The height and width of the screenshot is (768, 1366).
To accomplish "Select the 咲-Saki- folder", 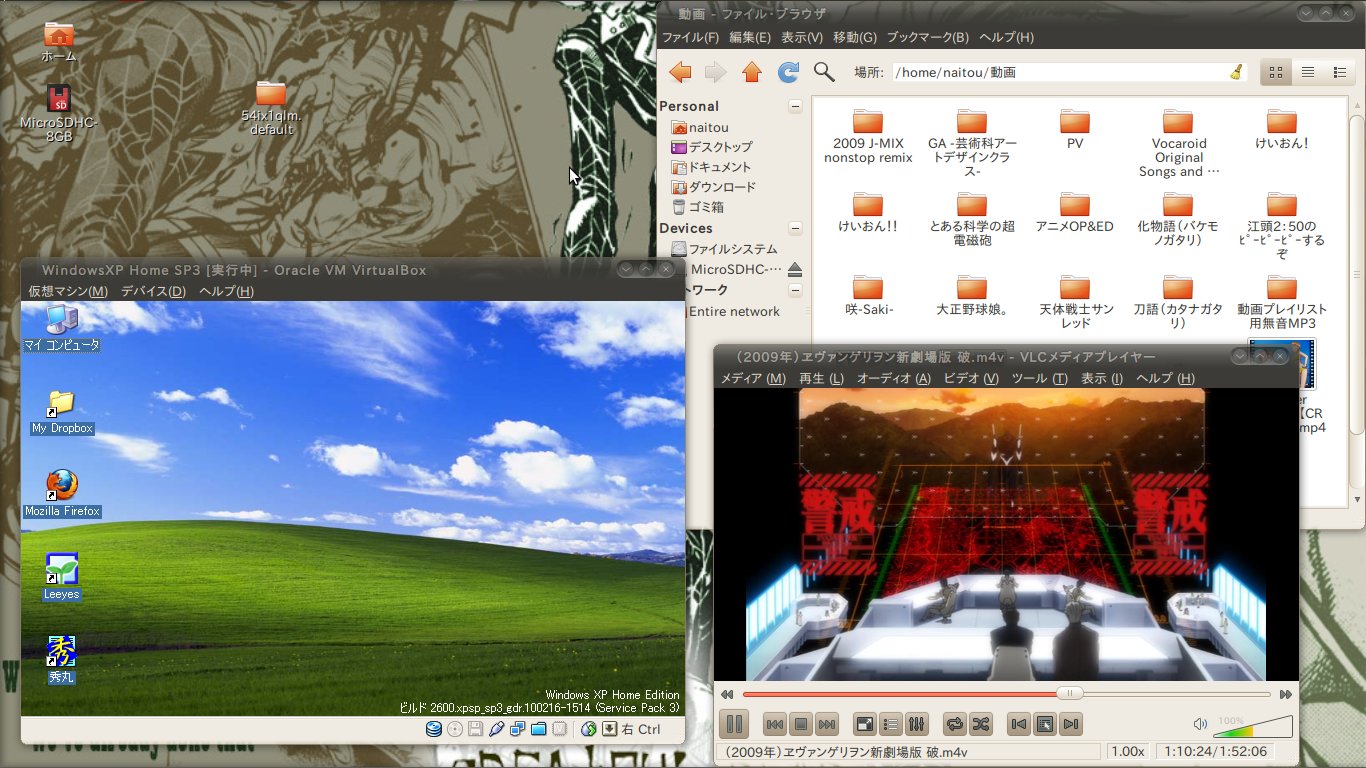I will [x=868, y=297].
